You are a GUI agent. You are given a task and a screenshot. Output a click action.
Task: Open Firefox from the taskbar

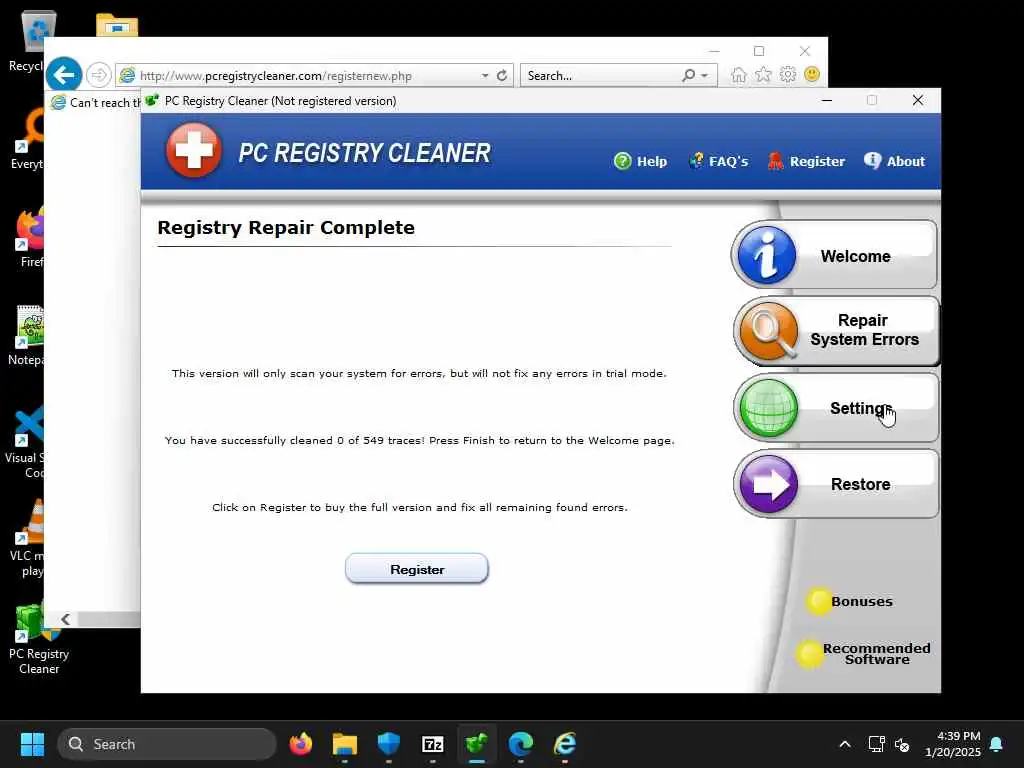300,744
